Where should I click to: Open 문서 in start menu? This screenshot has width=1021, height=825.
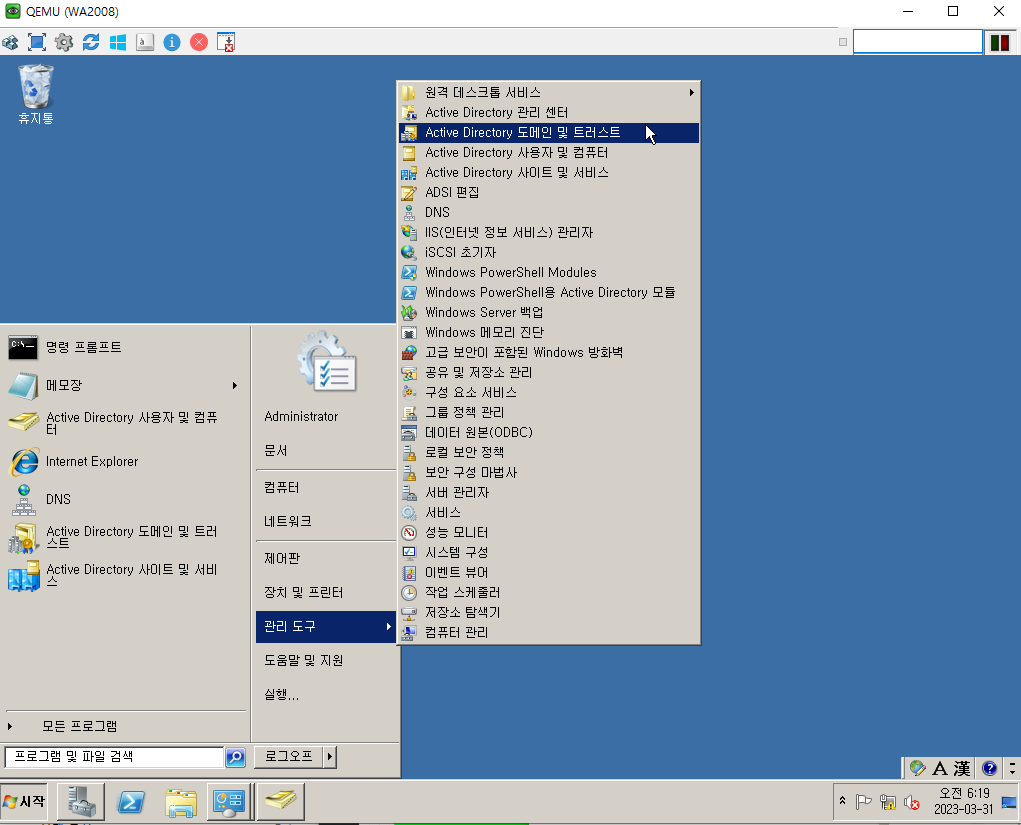(x=326, y=451)
